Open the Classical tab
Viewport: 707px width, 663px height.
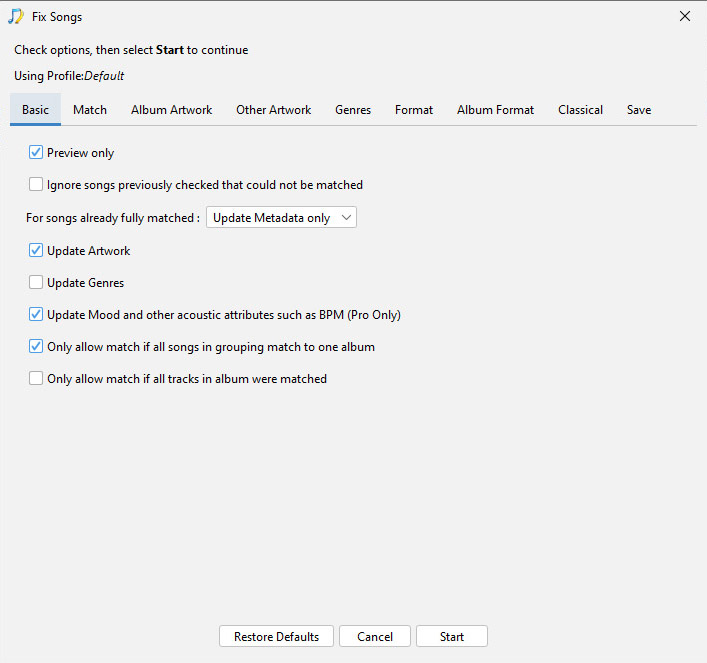tap(580, 110)
